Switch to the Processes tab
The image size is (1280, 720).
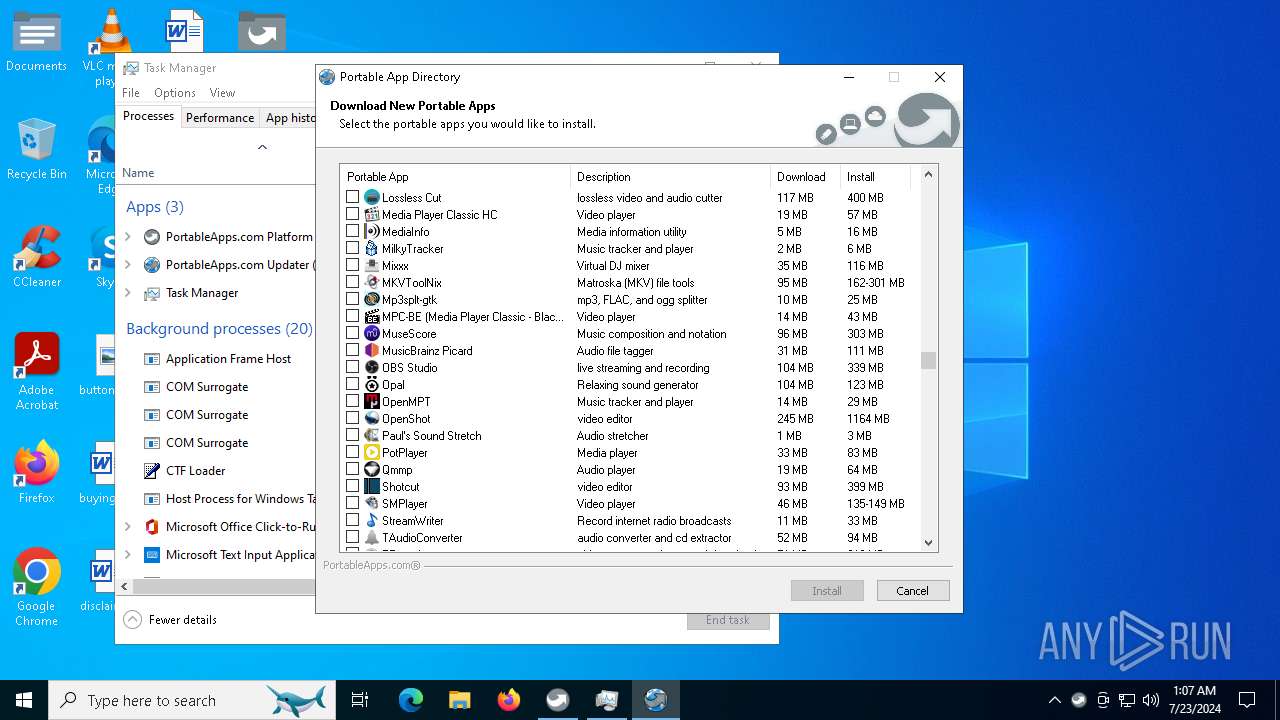148,116
